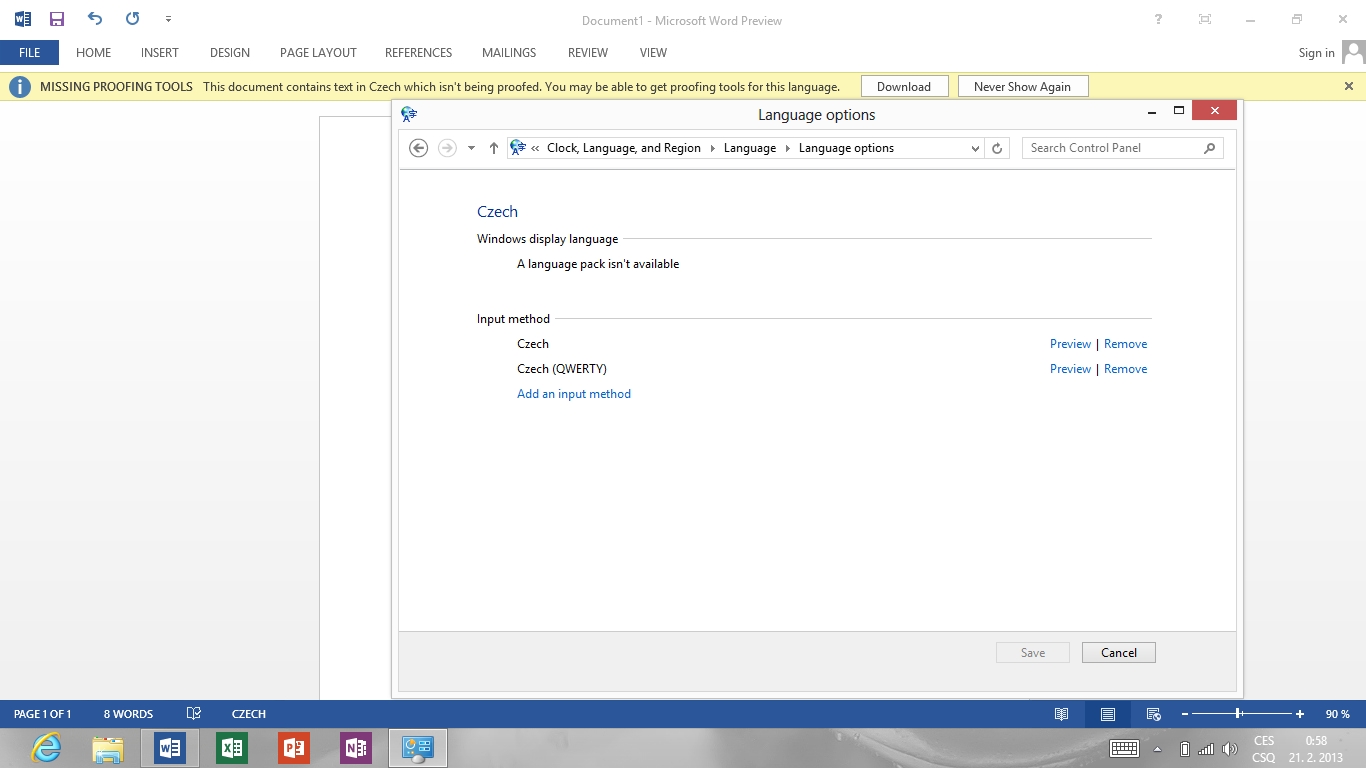
Task: Switch to Read Mode view
Action: pyautogui.click(x=1062, y=714)
